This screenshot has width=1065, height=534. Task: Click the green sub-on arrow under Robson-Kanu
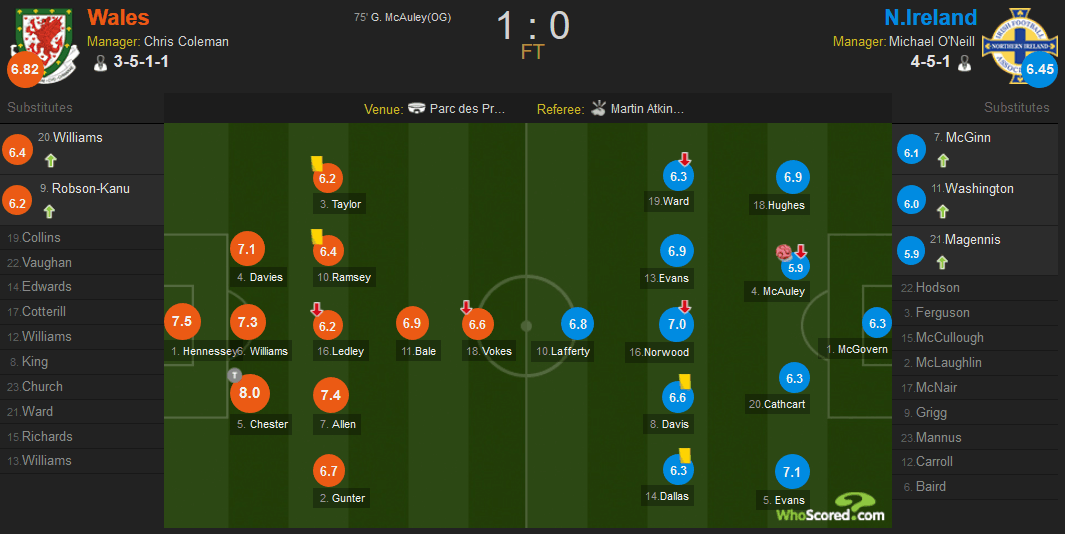49,211
